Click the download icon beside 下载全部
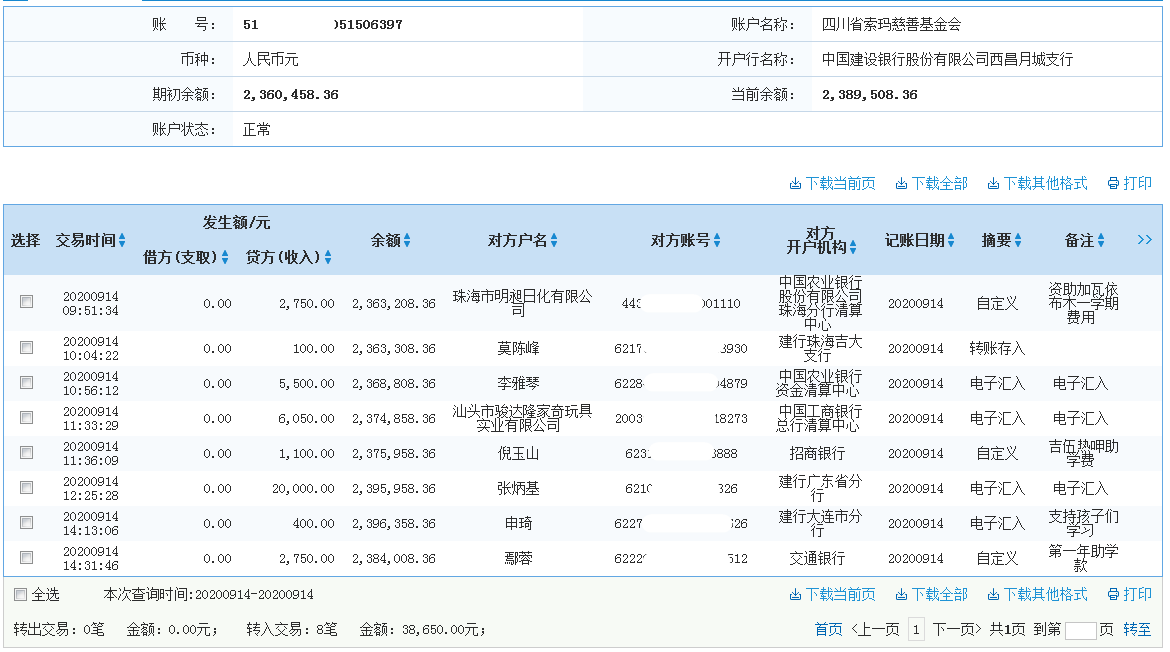1170x652 pixels. point(901,183)
